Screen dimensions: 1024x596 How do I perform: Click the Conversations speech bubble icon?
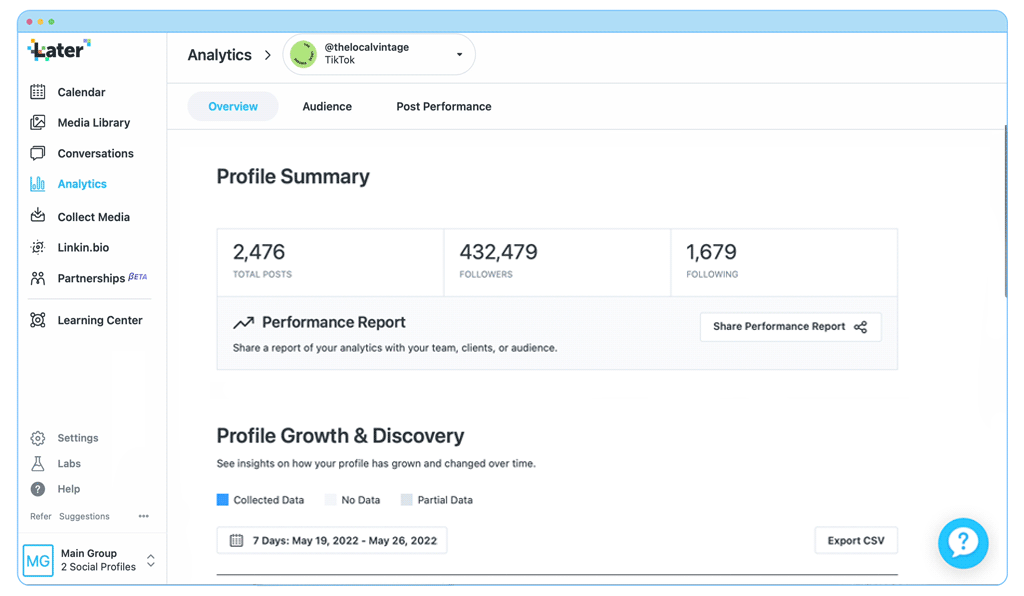pos(38,153)
